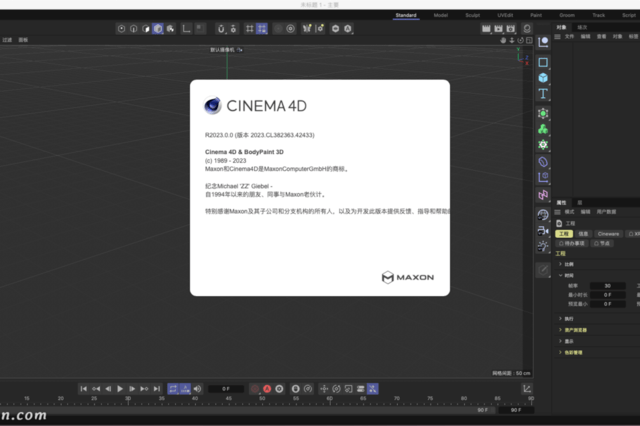Open the pink simulation tags icon

[x=543, y=195]
